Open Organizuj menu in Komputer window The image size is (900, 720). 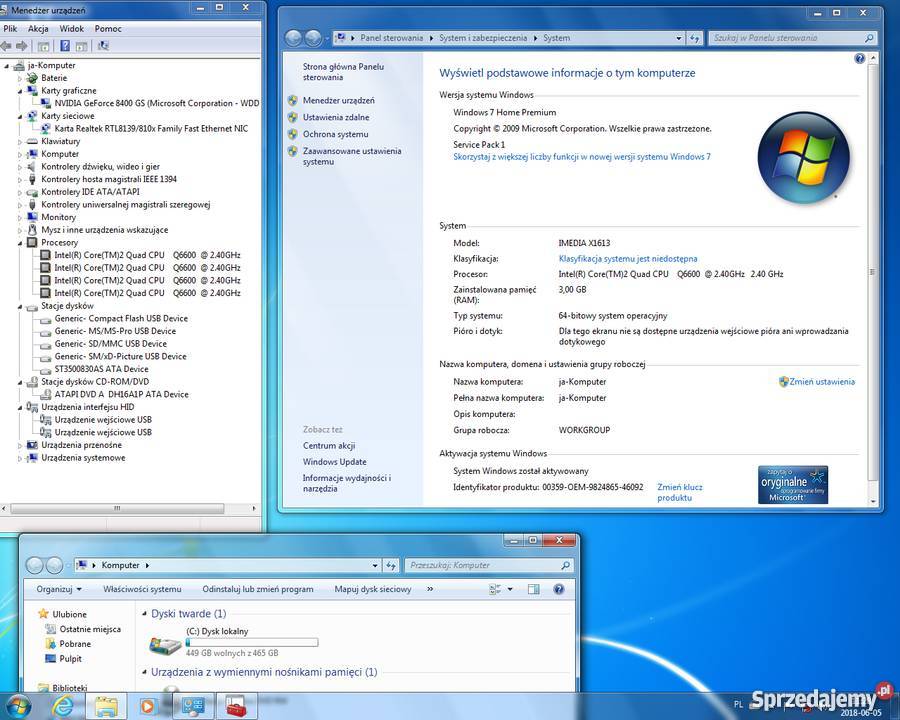coord(59,589)
